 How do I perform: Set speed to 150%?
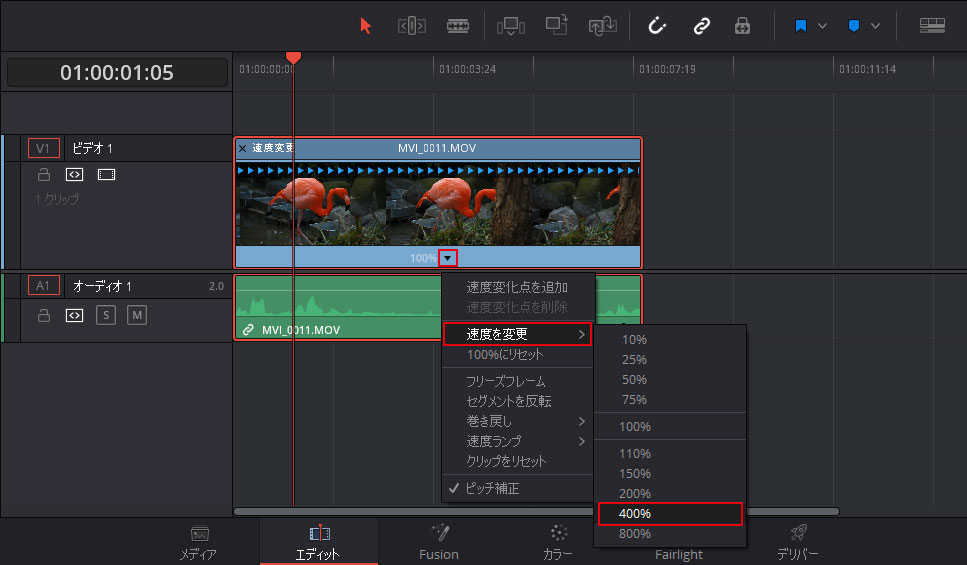pos(670,473)
